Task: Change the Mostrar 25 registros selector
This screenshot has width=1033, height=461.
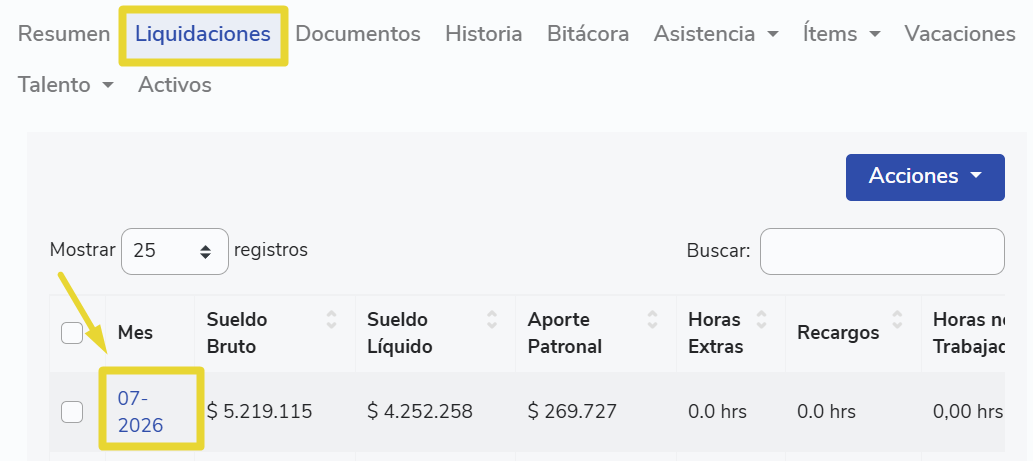Action: point(175,251)
